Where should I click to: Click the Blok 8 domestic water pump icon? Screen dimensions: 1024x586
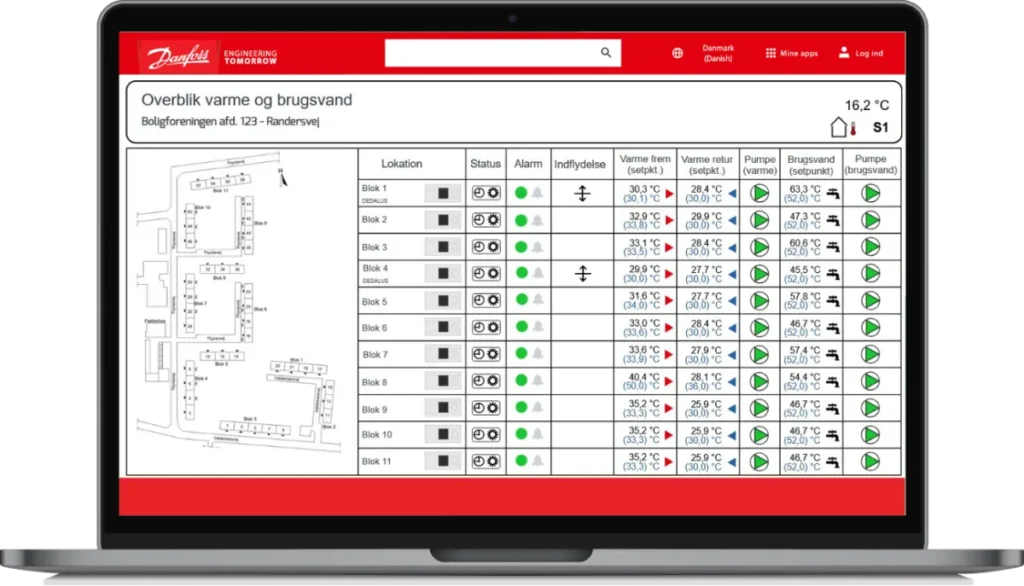tap(871, 381)
